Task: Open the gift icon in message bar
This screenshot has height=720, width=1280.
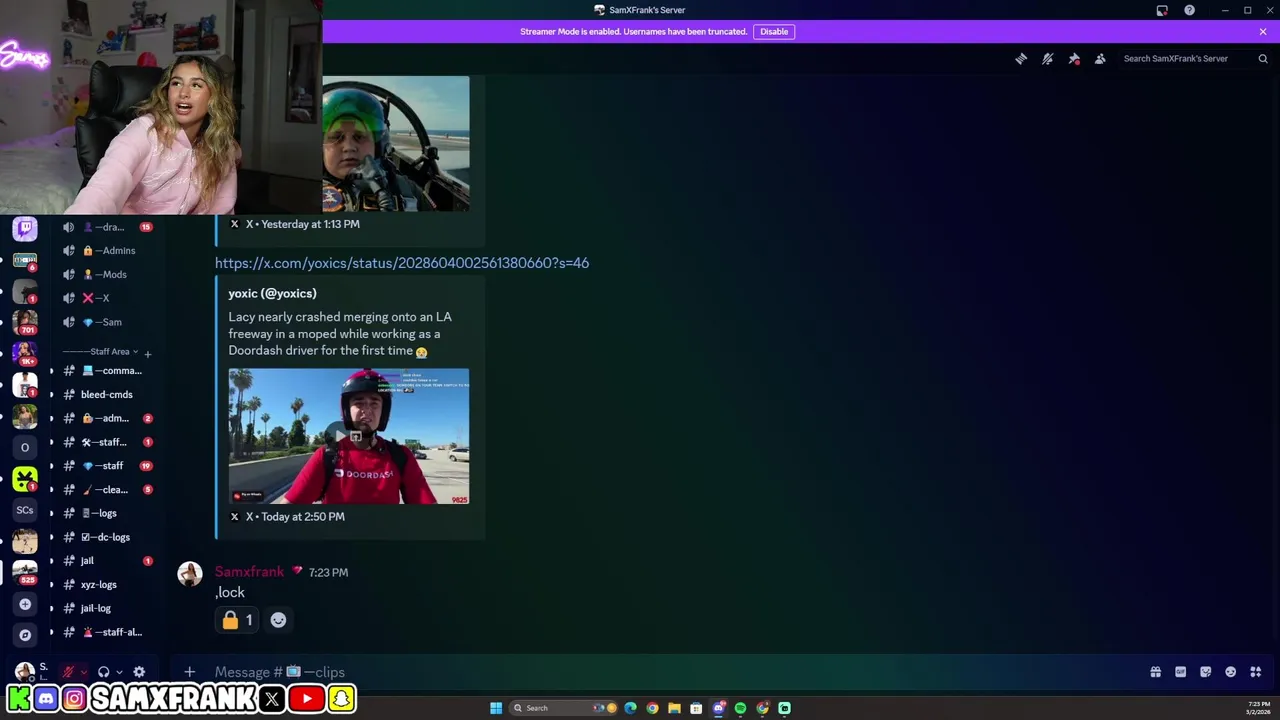Action: click(1155, 672)
